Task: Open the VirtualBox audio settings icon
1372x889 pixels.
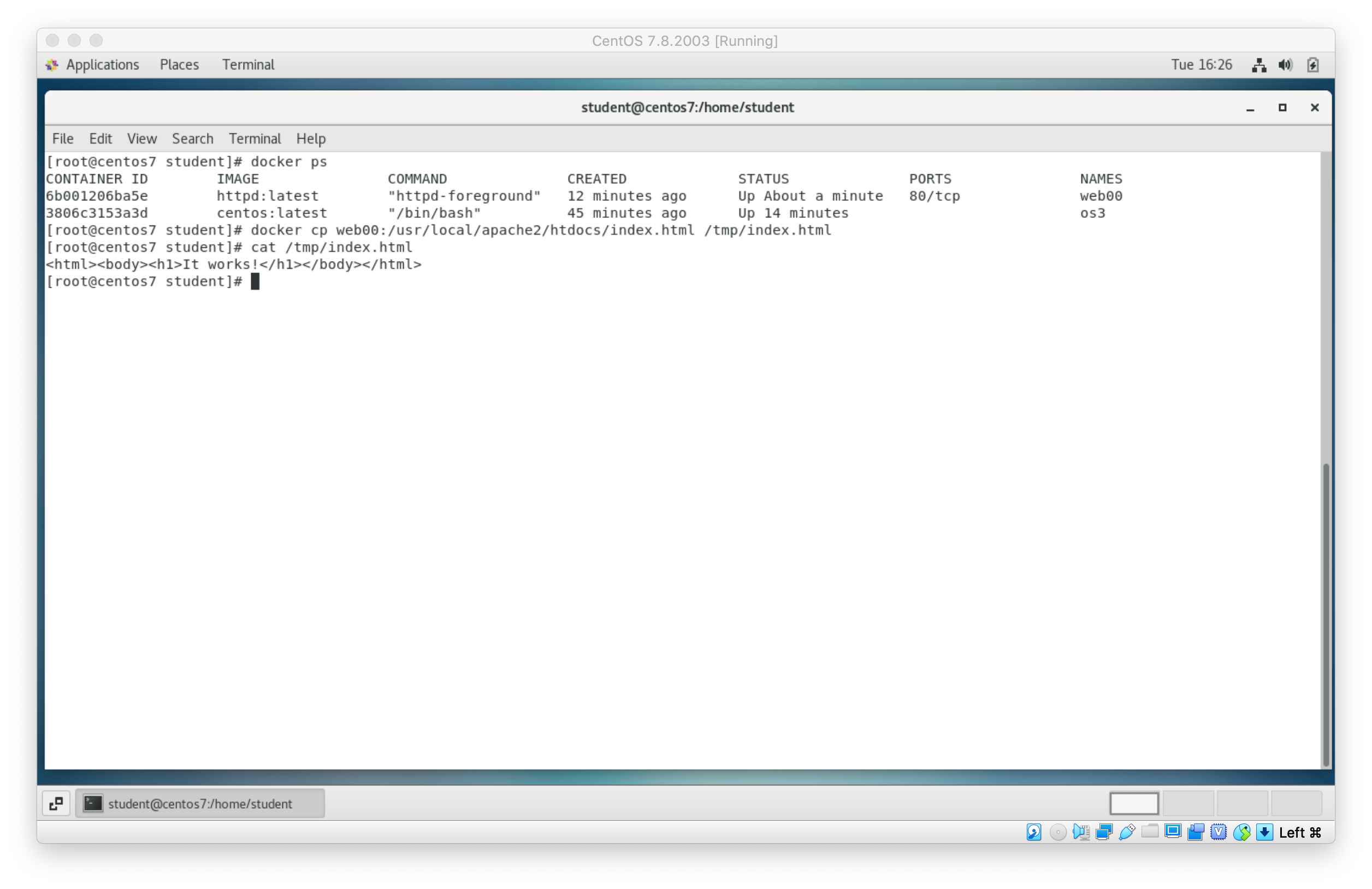Action: click(x=1081, y=832)
